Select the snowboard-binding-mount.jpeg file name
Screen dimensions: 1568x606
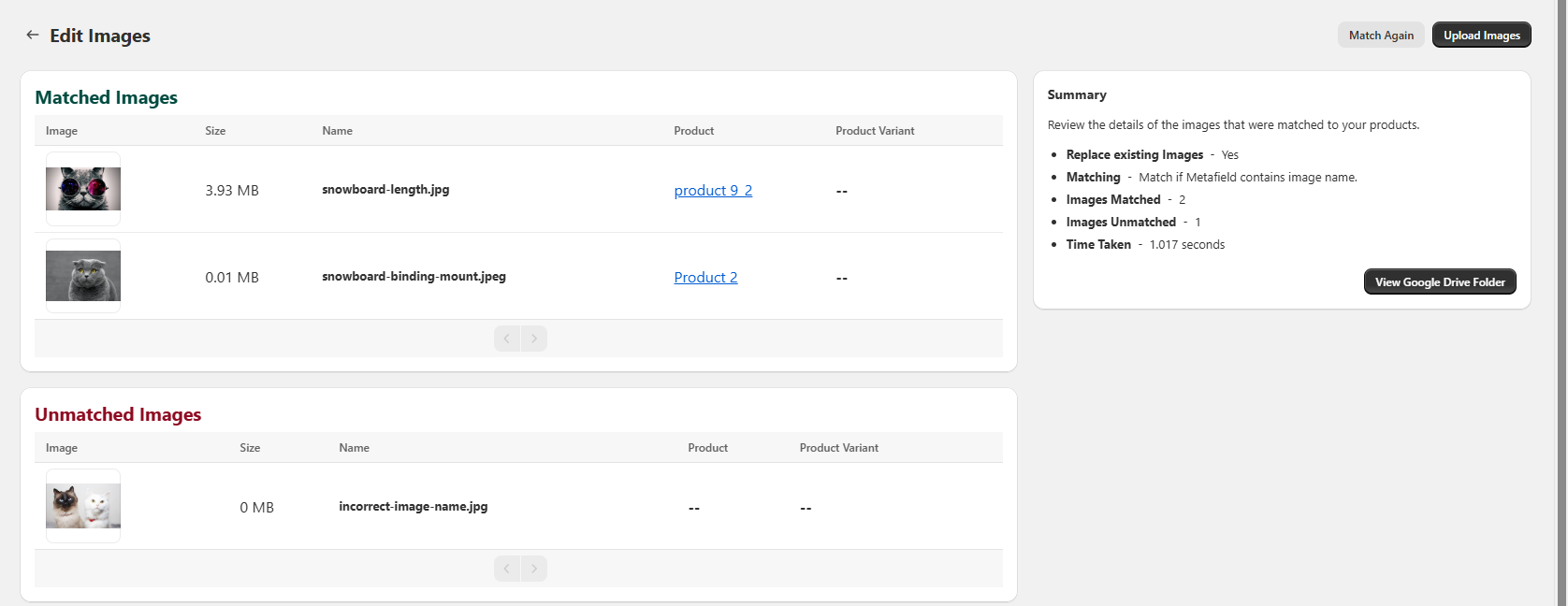pos(414,277)
